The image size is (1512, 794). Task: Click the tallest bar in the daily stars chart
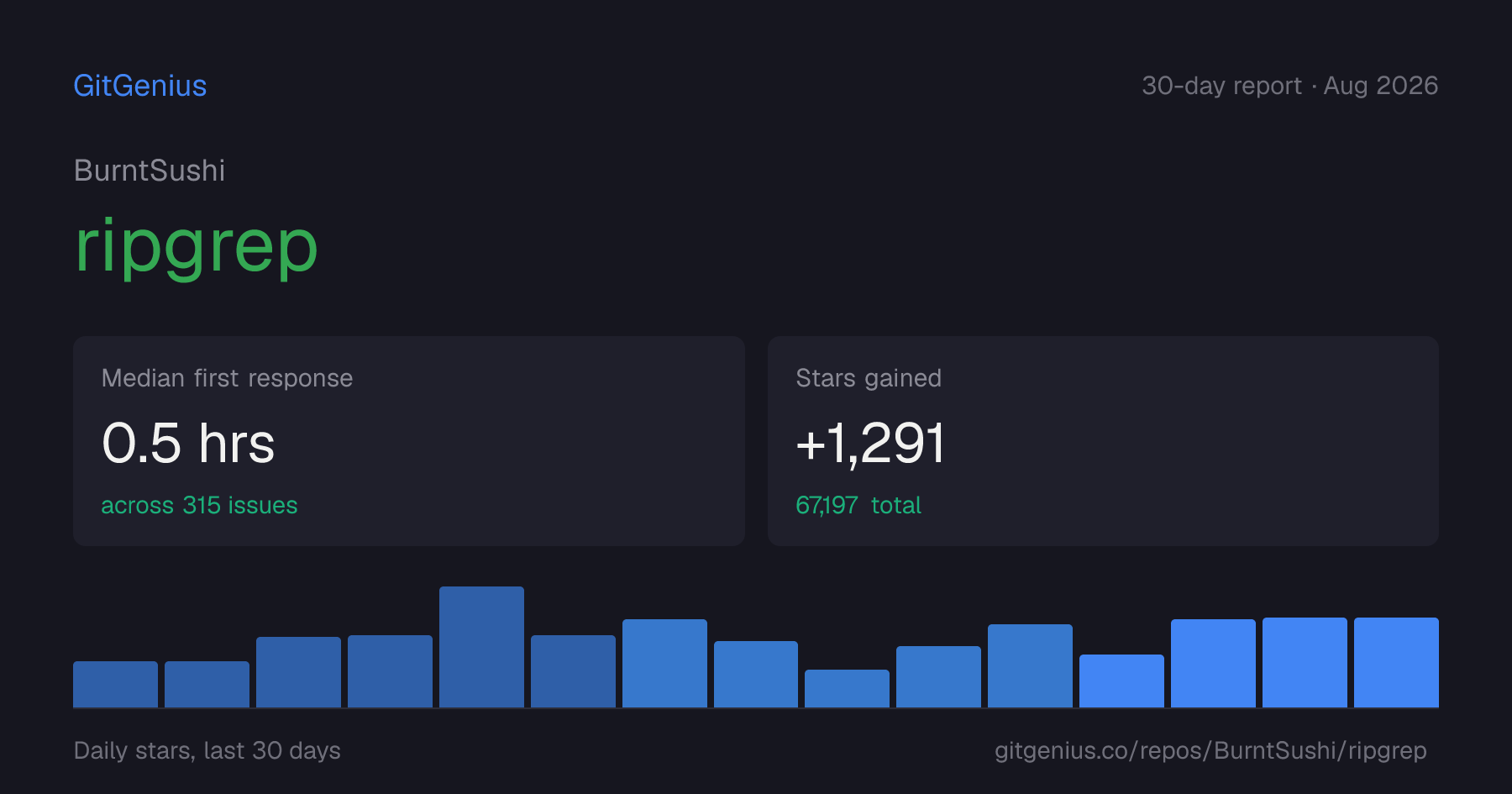[481, 647]
